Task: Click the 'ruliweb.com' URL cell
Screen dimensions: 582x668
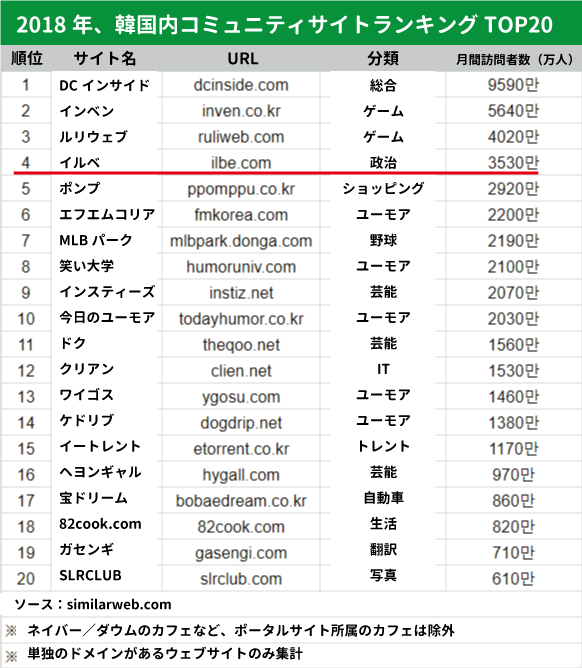Action: [241, 137]
